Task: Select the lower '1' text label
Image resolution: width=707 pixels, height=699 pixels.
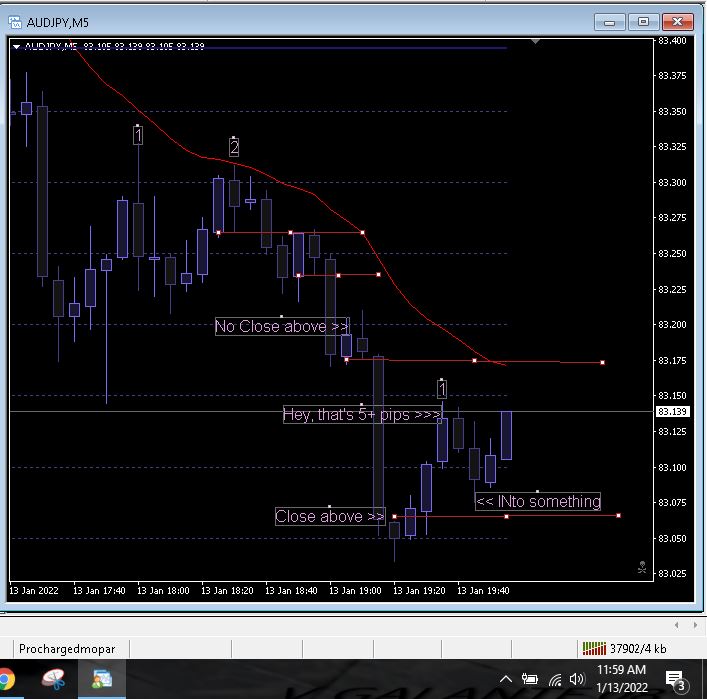Action: (442, 390)
